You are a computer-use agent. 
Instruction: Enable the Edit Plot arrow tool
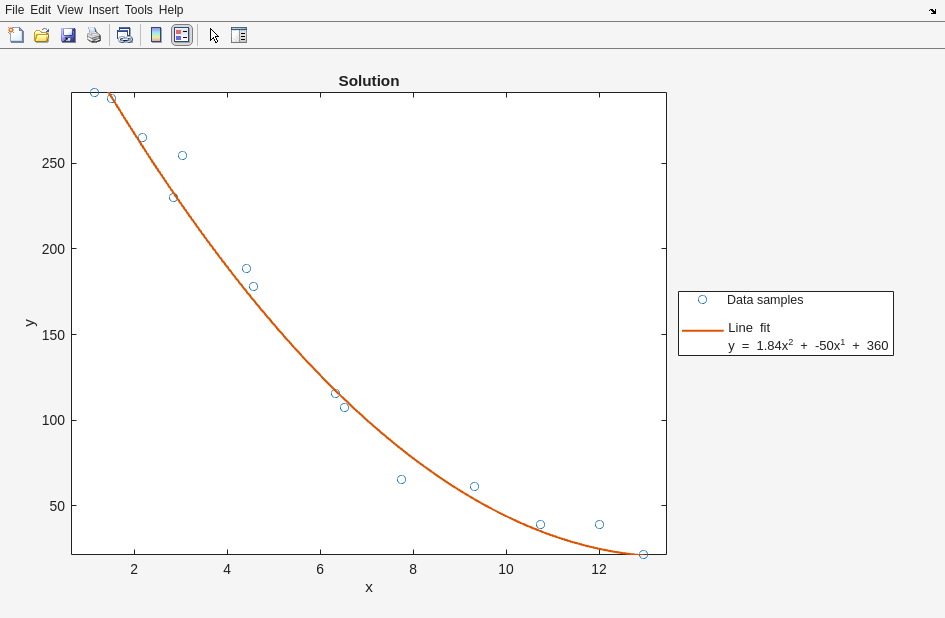click(214, 35)
